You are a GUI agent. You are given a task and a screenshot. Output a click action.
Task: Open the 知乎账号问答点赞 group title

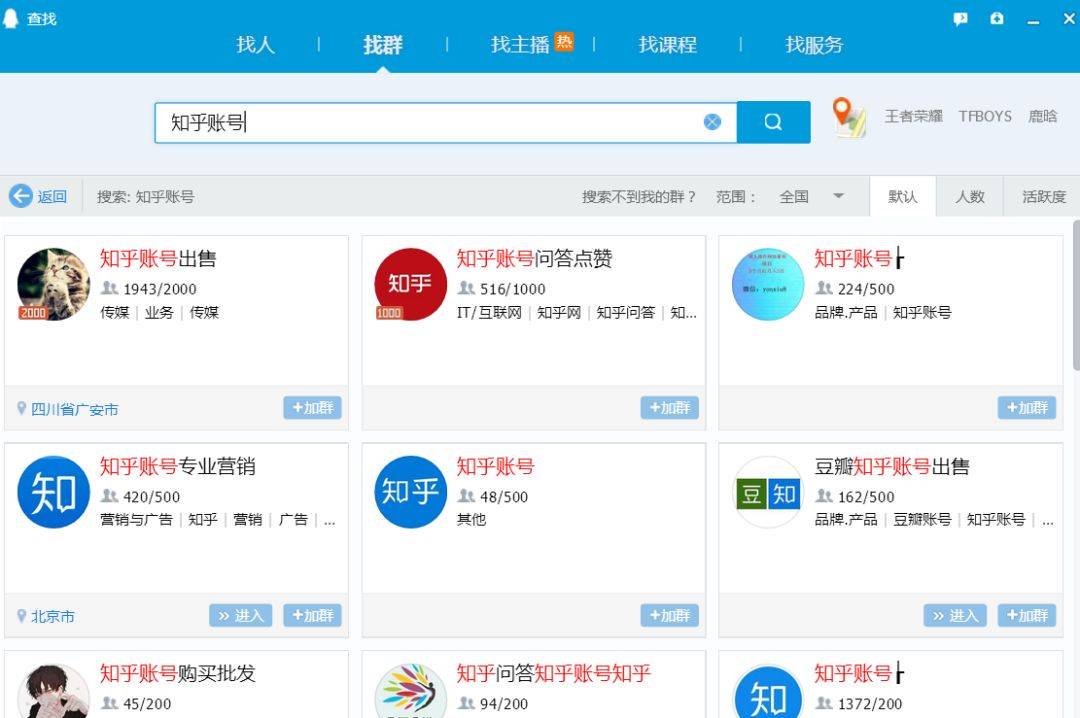click(534, 258)
